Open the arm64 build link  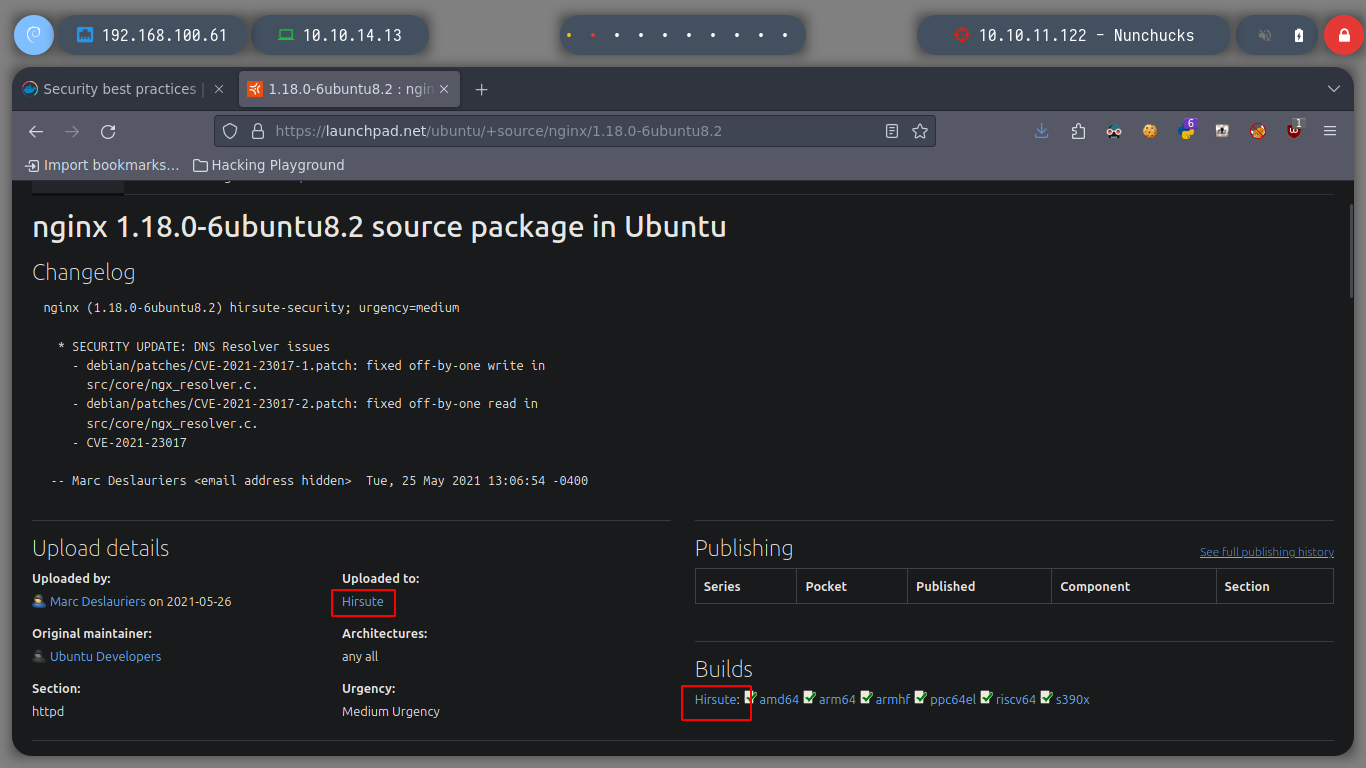[837, 700]
